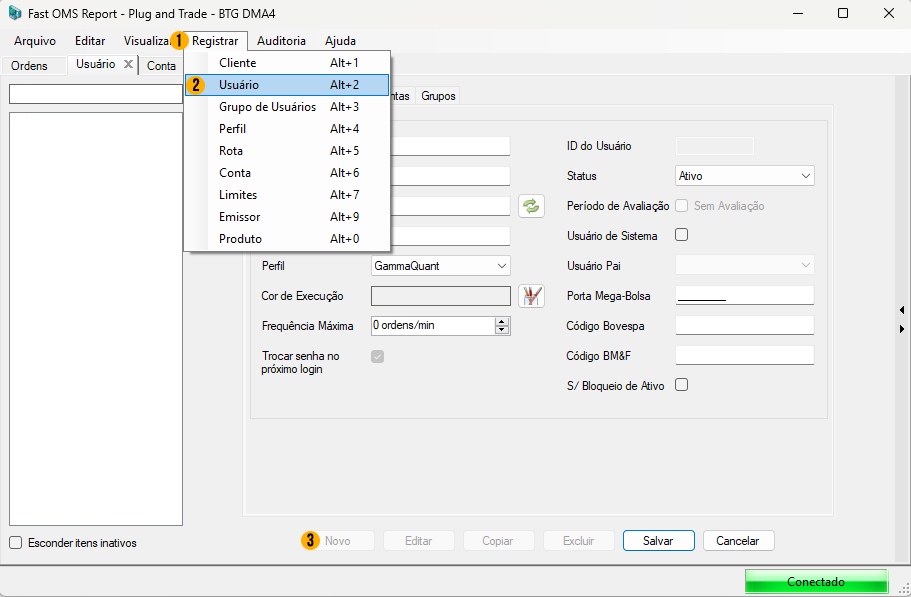Open the Auditoria menu

(281, 41)
